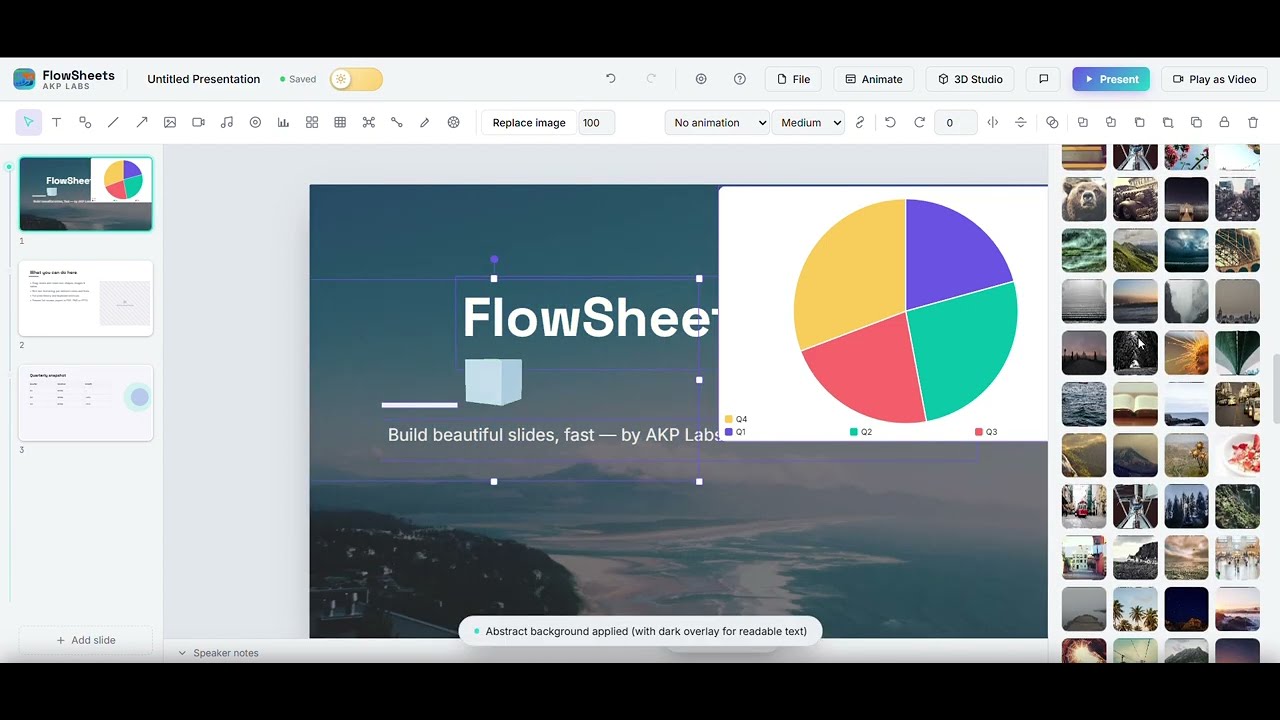This screenshot has height=720, width=1280.
Task: Rotate element clockwise
Action: click(x=919, y=122)
